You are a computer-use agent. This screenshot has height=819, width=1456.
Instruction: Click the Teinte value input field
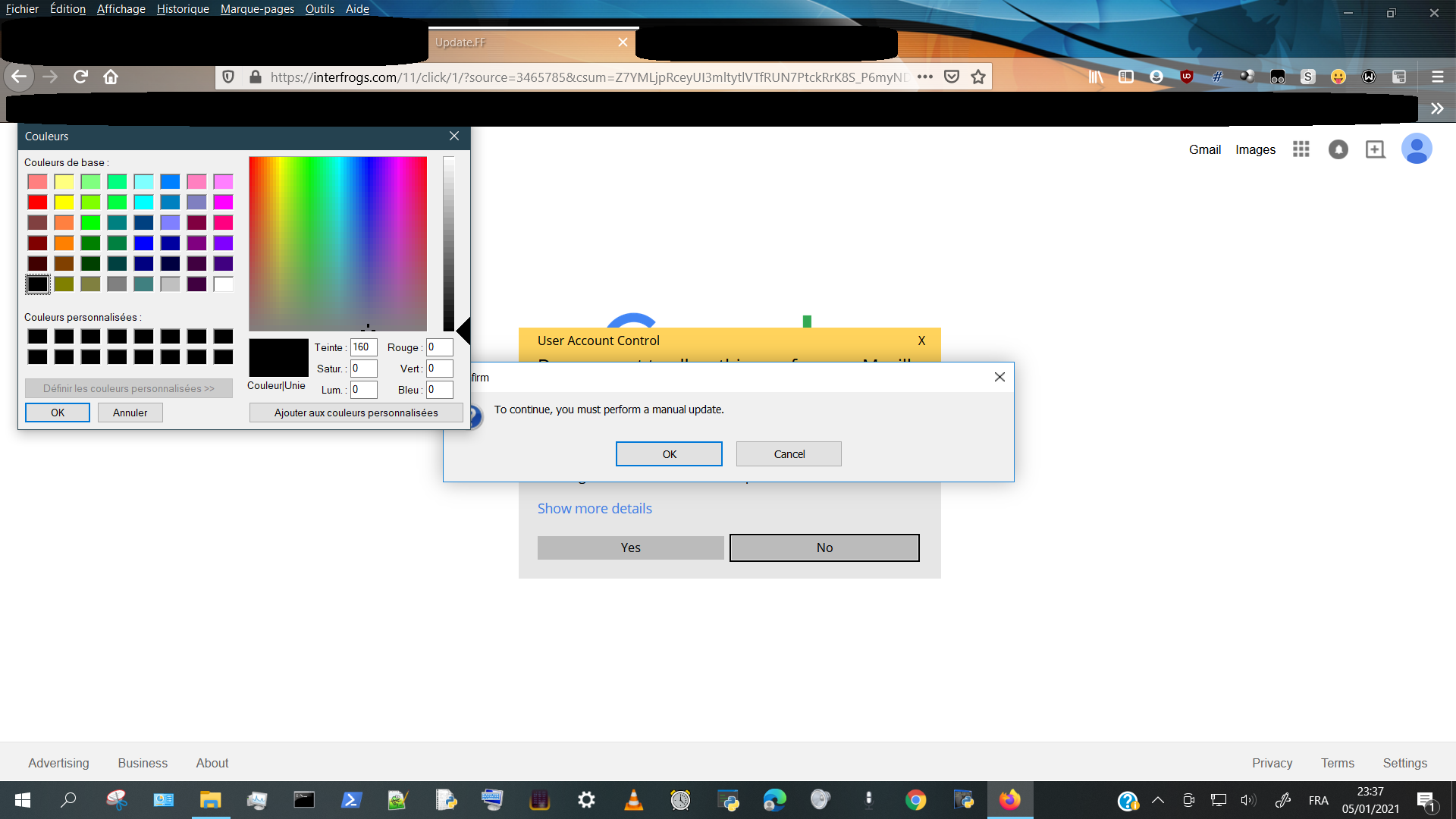coord(363,347)
